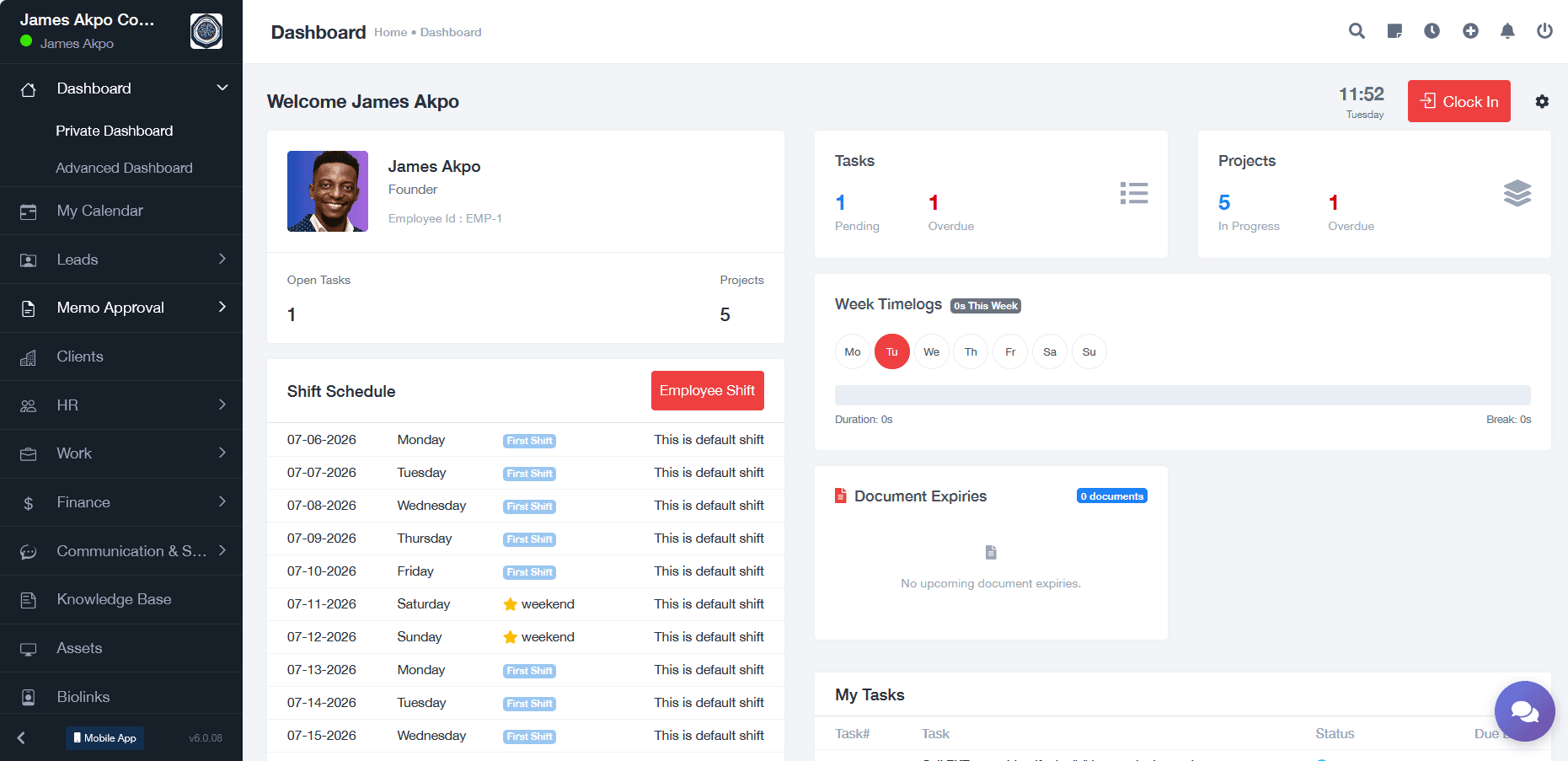The width and height of the screenshot is (1568, 761).
Task: Select Su day in Week Timelogs
Action: pos(1089,351)
